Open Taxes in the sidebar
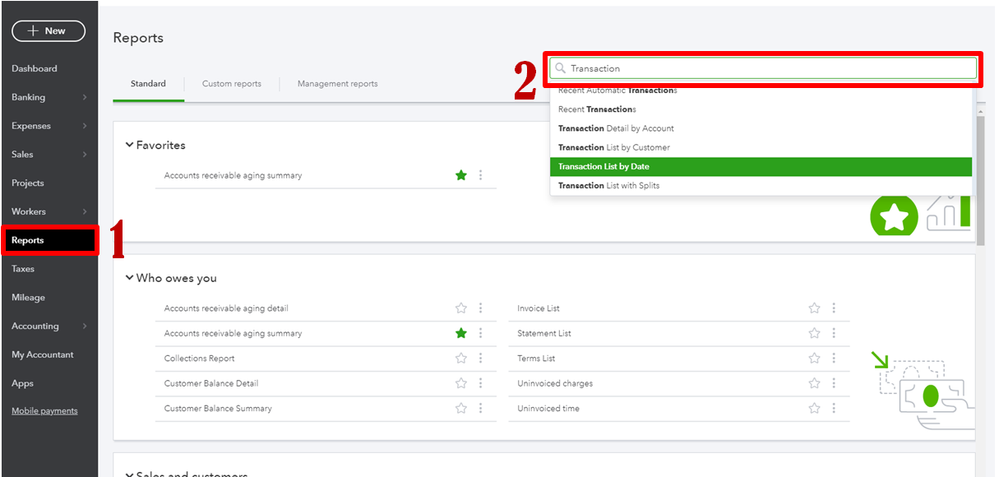This screenshot has width=999, height=477. tap(23, 269)
